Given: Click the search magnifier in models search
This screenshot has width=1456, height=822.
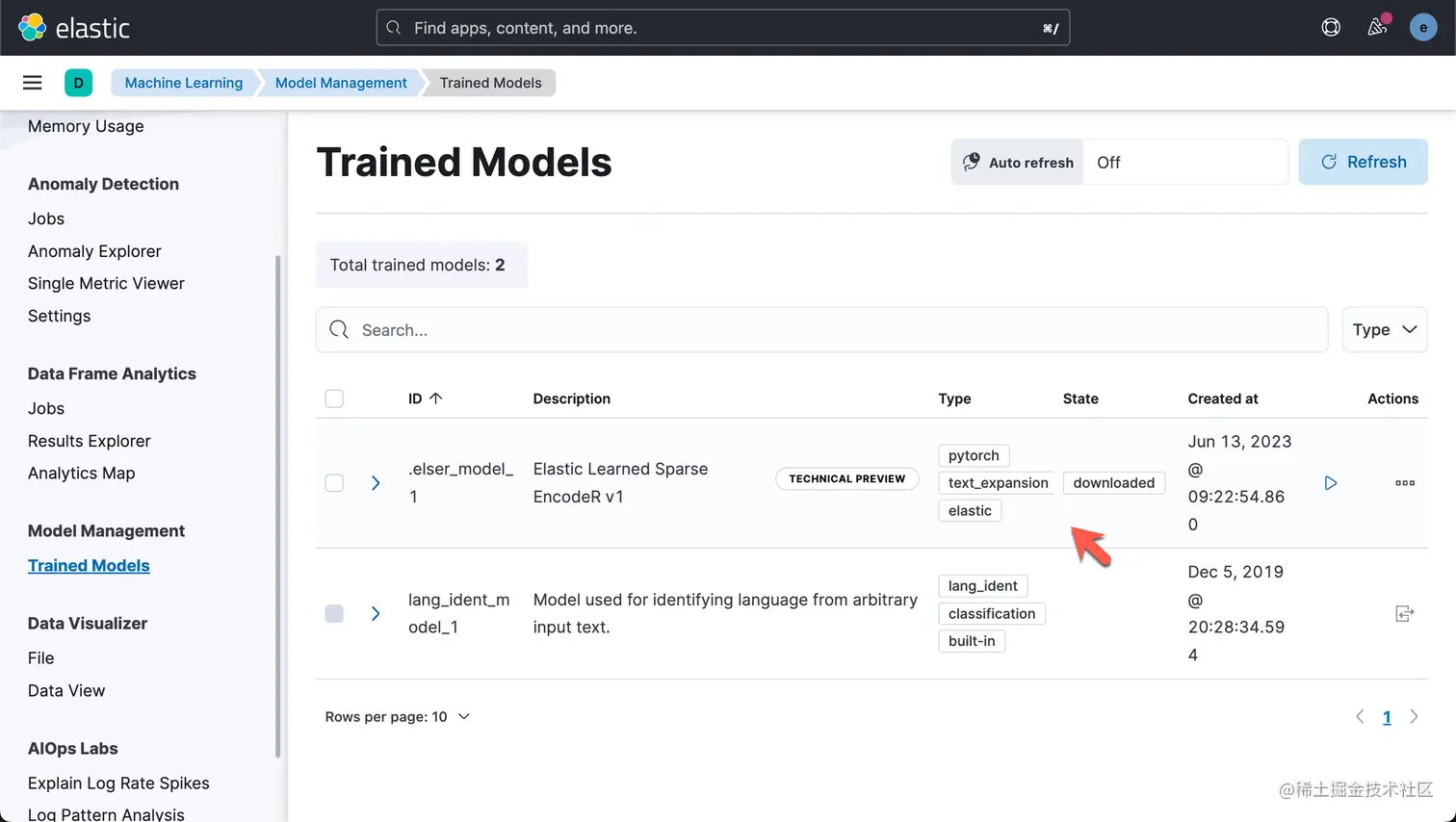Looking at the screenshot, I should pos(339,330).
